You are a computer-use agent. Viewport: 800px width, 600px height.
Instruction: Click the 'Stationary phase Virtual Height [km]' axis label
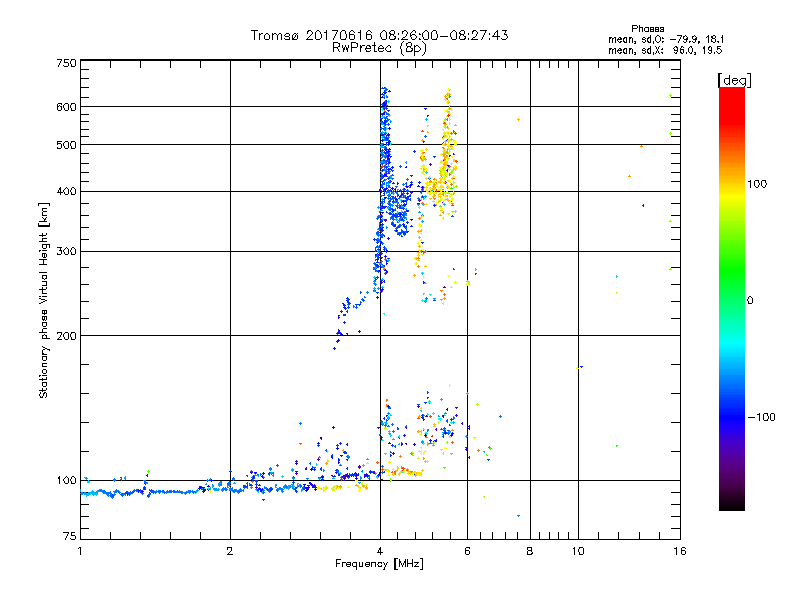(x=44, y=301)
